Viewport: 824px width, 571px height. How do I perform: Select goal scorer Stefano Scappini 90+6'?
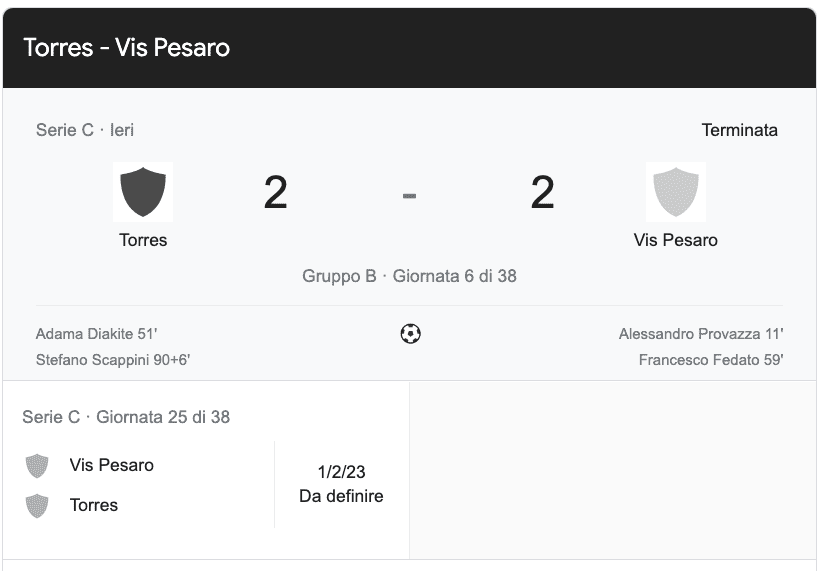click(x=113, y=360)
